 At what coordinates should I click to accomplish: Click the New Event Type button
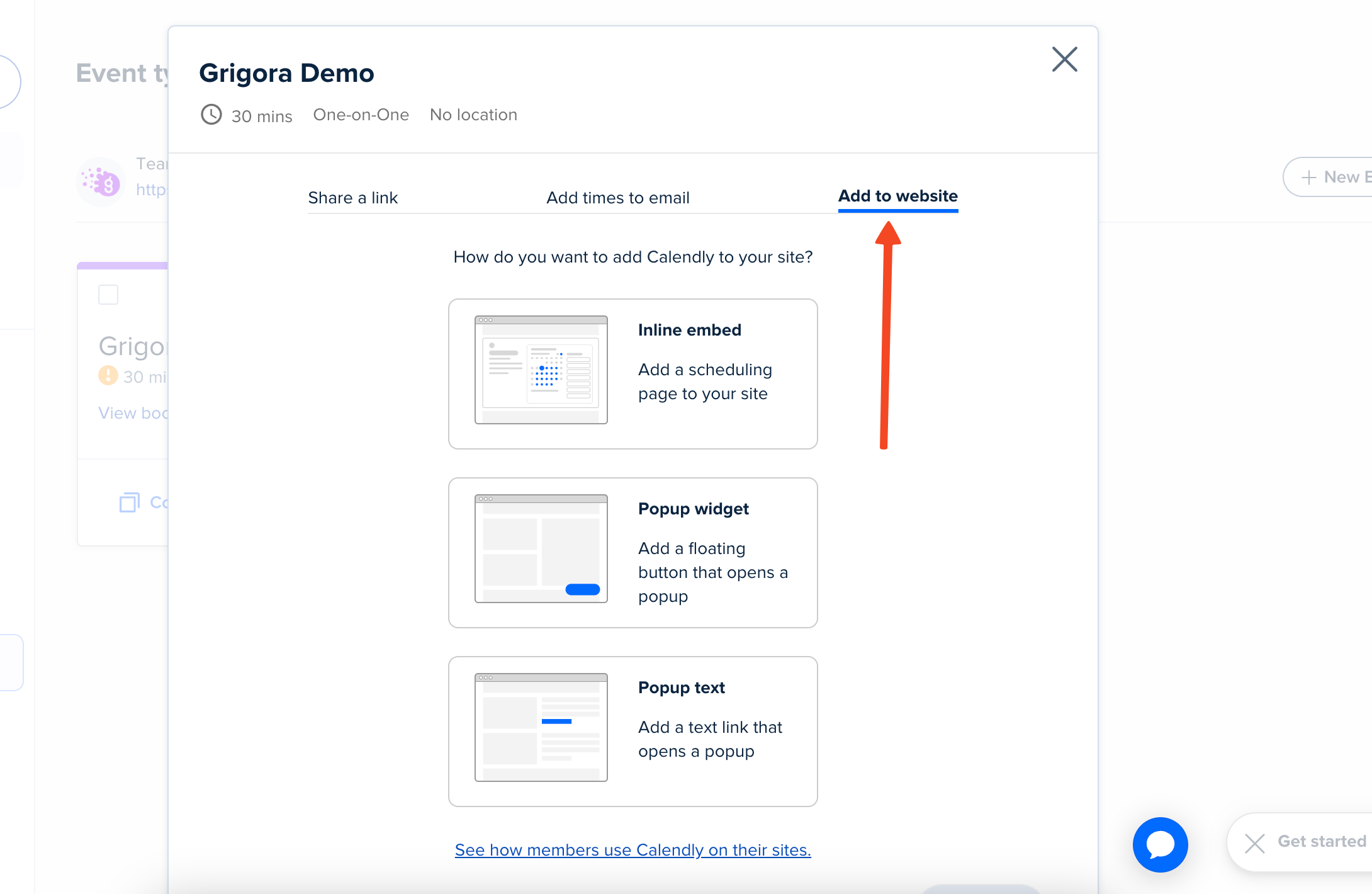pos(1334,178)
